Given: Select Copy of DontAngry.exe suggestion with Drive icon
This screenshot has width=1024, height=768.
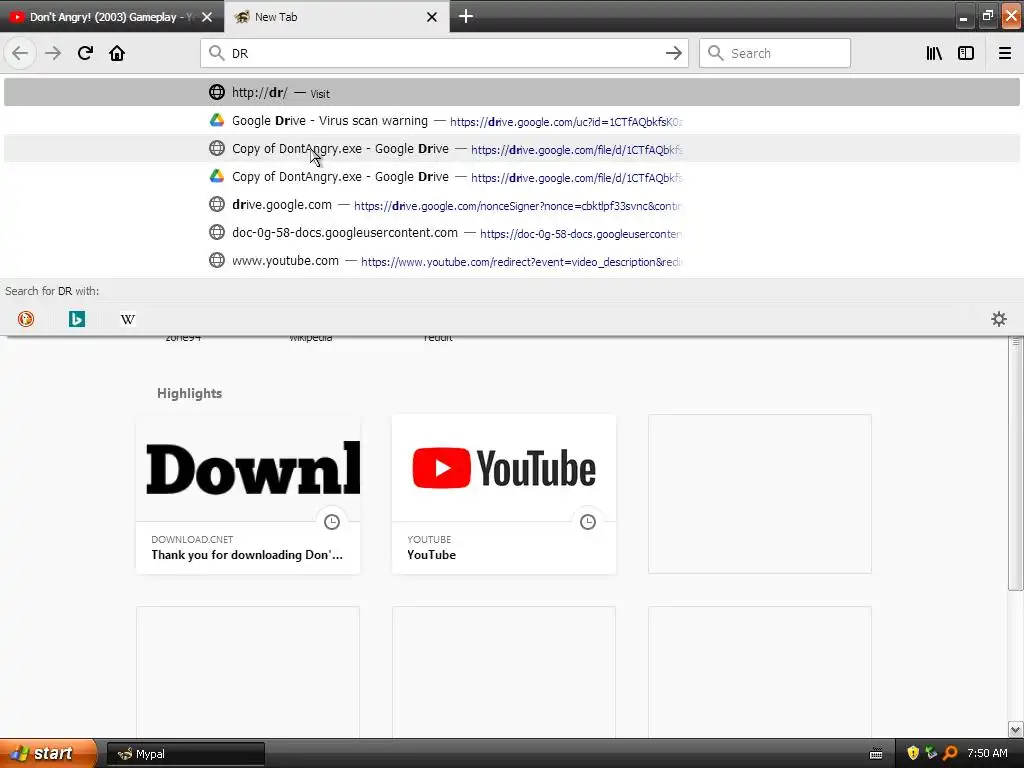Looking at the screenshot, I should pyautogui.click(x=512, y=177).
